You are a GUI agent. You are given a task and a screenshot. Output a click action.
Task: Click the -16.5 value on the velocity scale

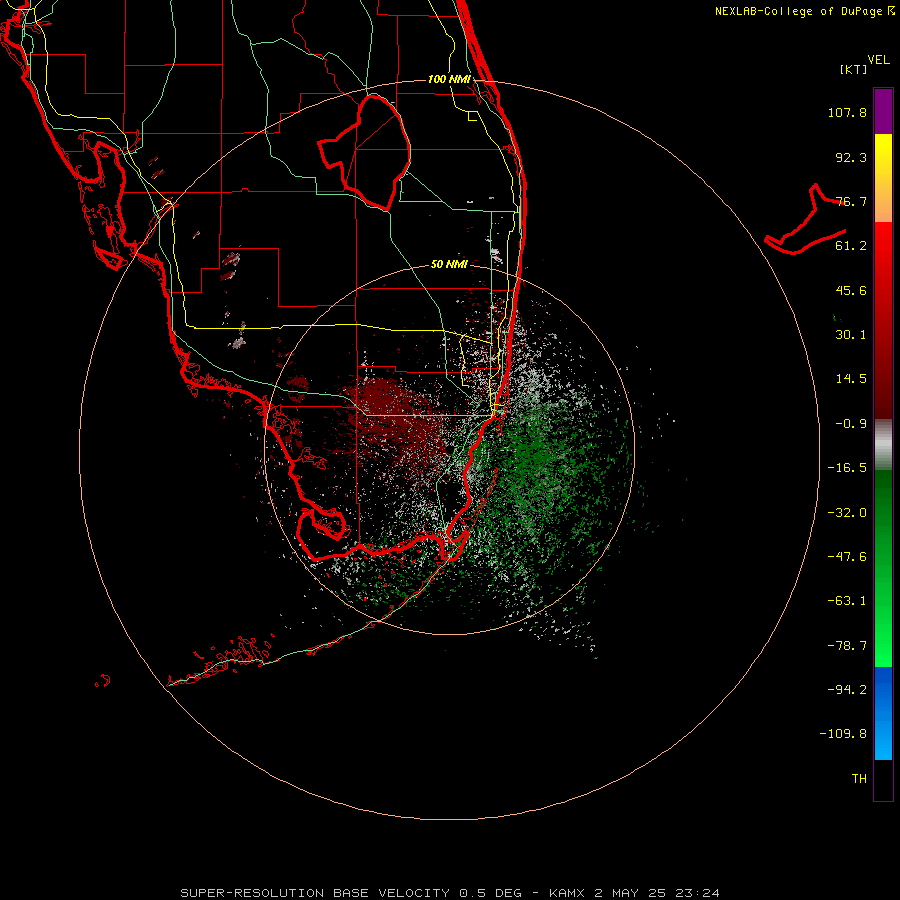click(x=847, y=468)
